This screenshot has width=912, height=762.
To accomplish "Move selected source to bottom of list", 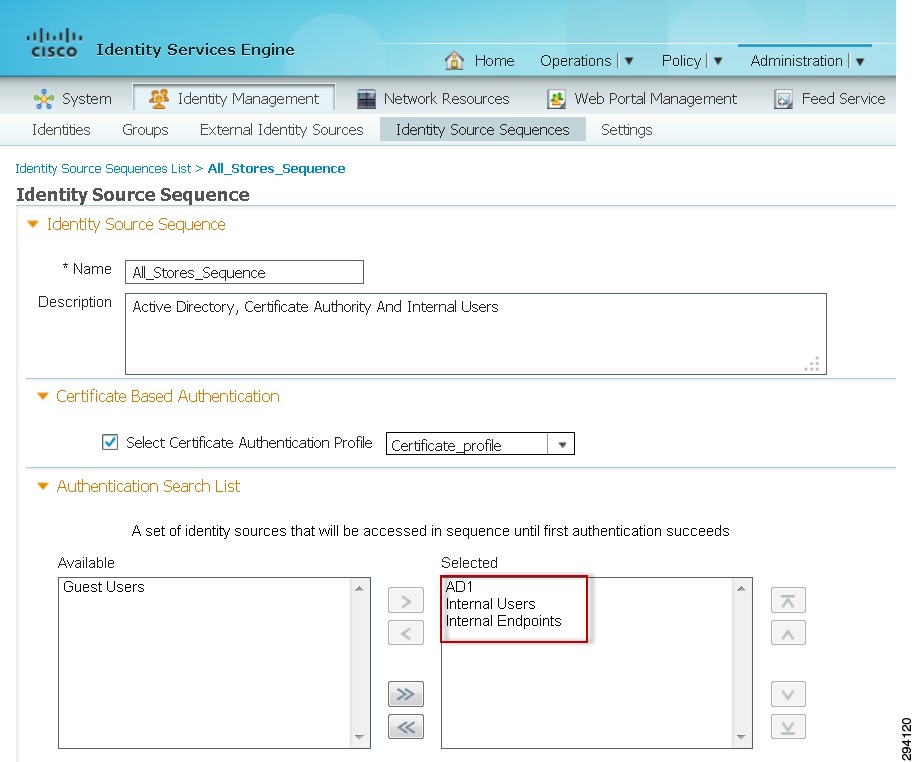I will coord(788,727).
